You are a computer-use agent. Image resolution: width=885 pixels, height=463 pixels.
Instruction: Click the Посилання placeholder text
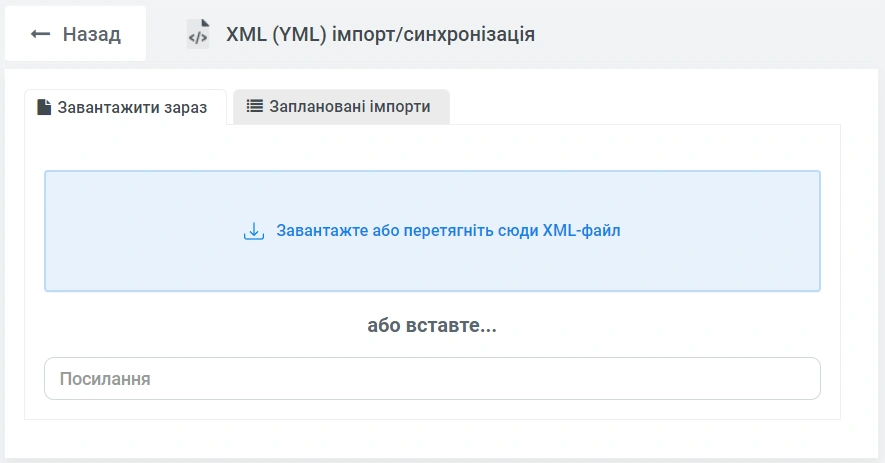tap(105, 379)
